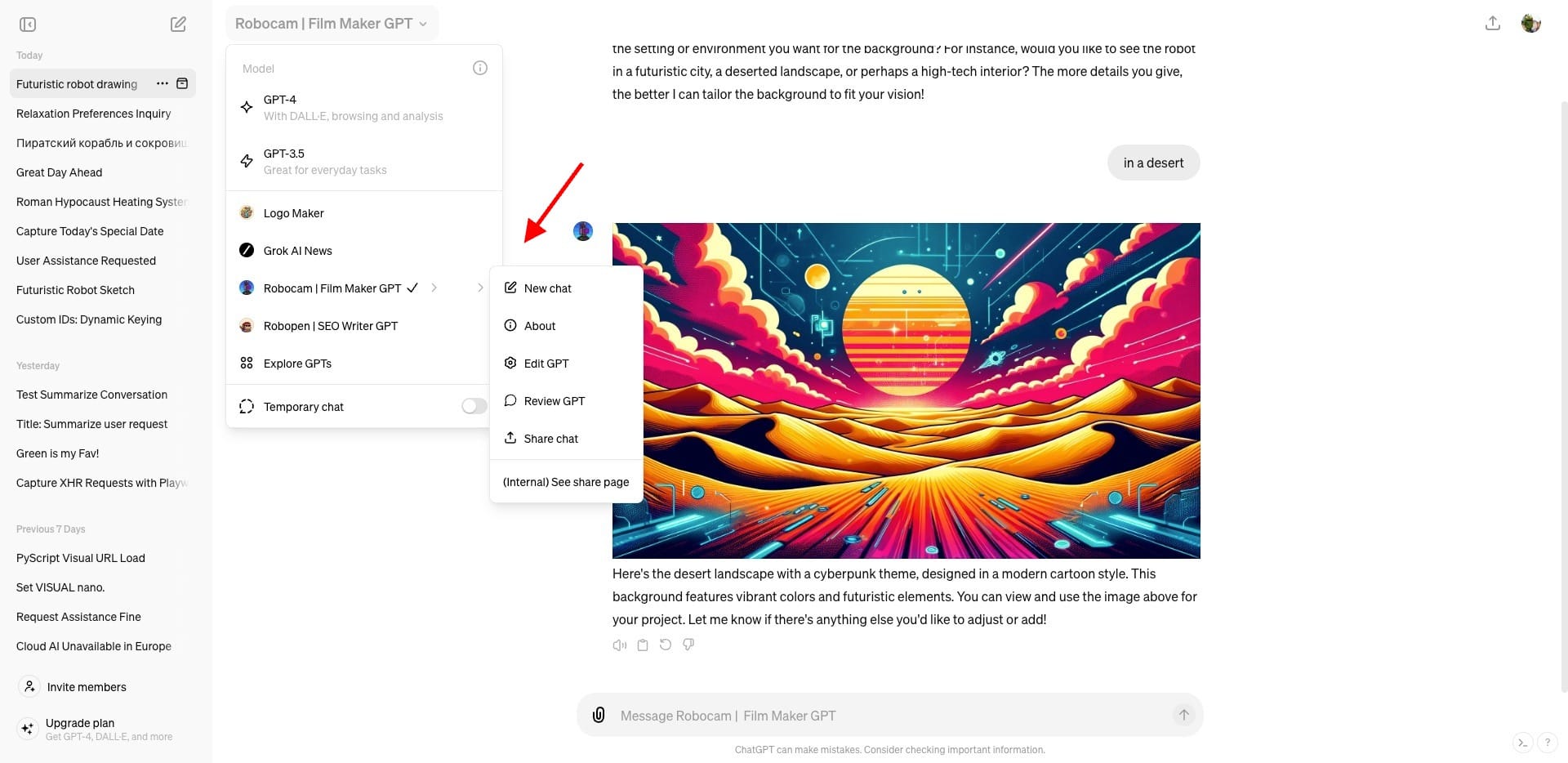Viewport: 1568px width, 763px height.
Task: Open Explore GPTs
Action: (x=296, y=363)
